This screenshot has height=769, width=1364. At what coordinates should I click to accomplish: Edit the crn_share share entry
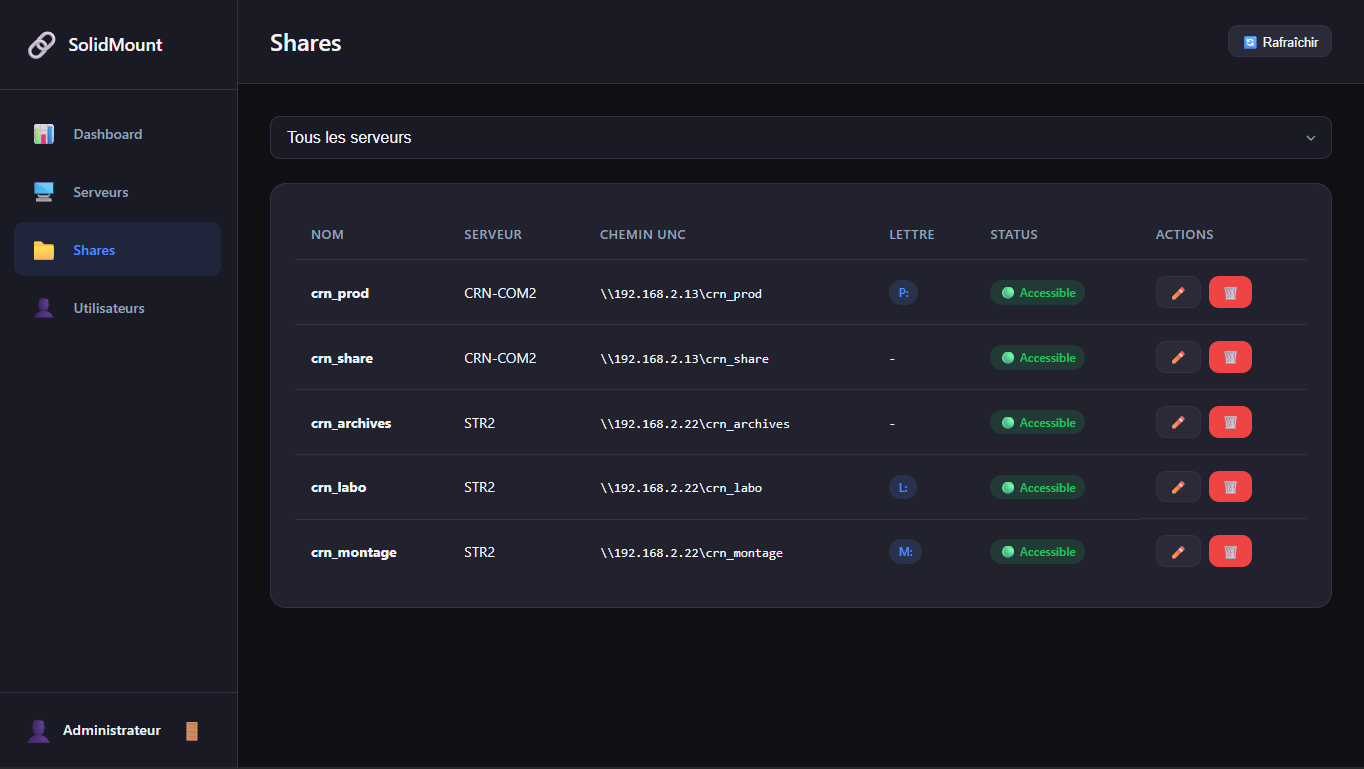[1178, 357]
